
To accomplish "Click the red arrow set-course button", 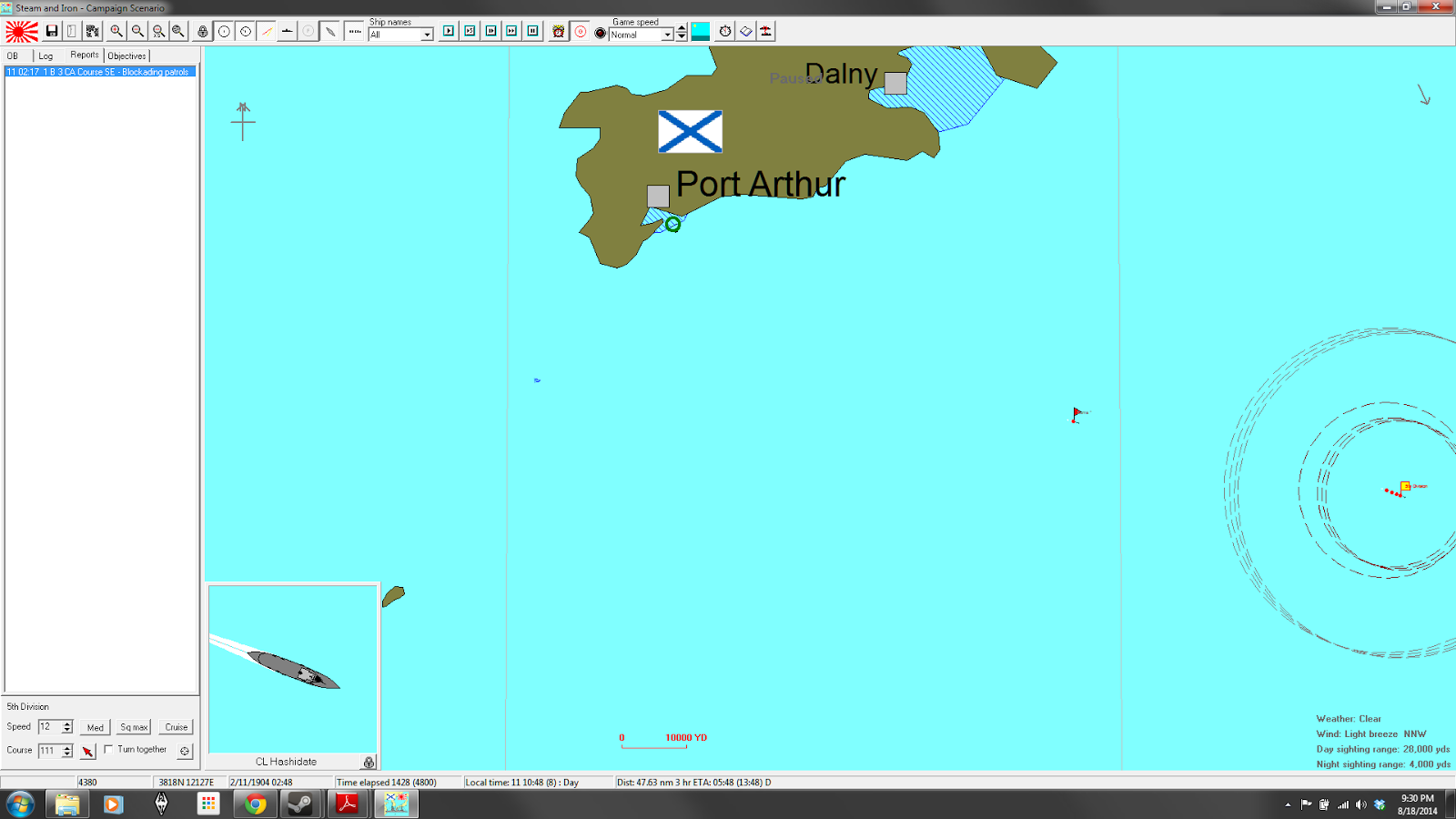I will (87, 751).
